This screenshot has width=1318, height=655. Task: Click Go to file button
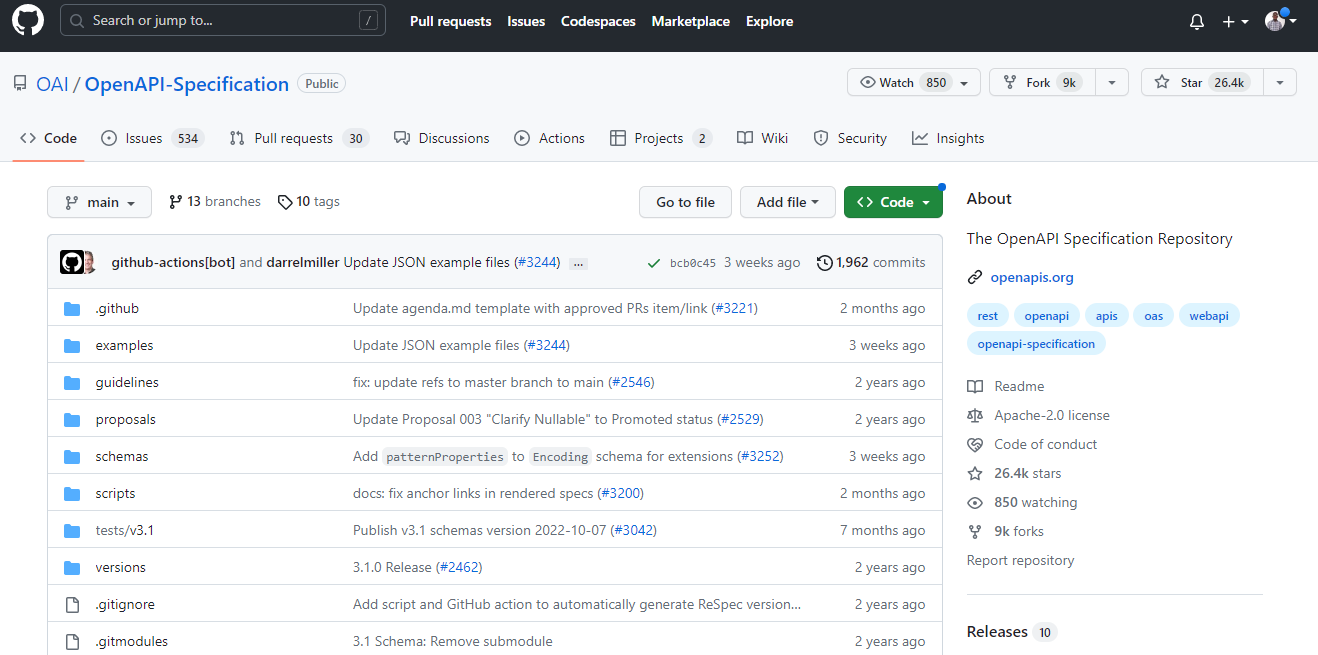point(685,202)
